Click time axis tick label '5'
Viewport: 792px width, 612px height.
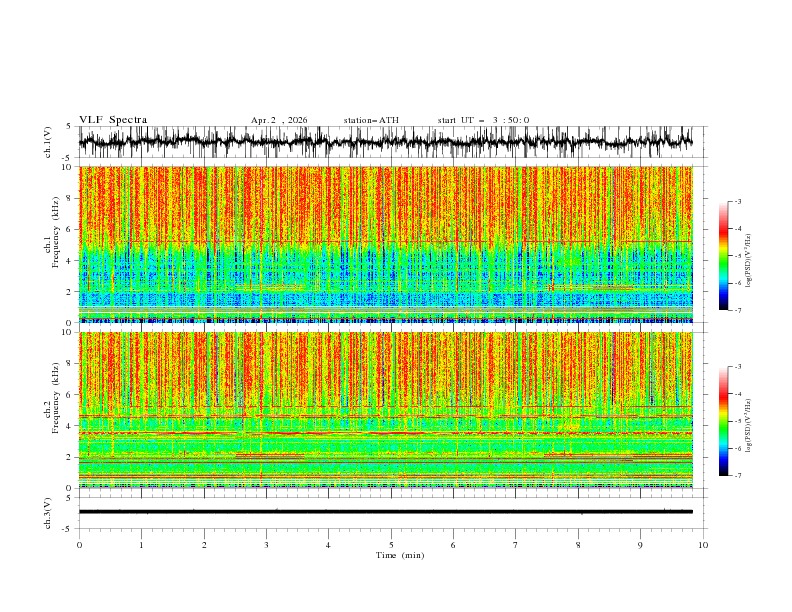coord(391,545)
